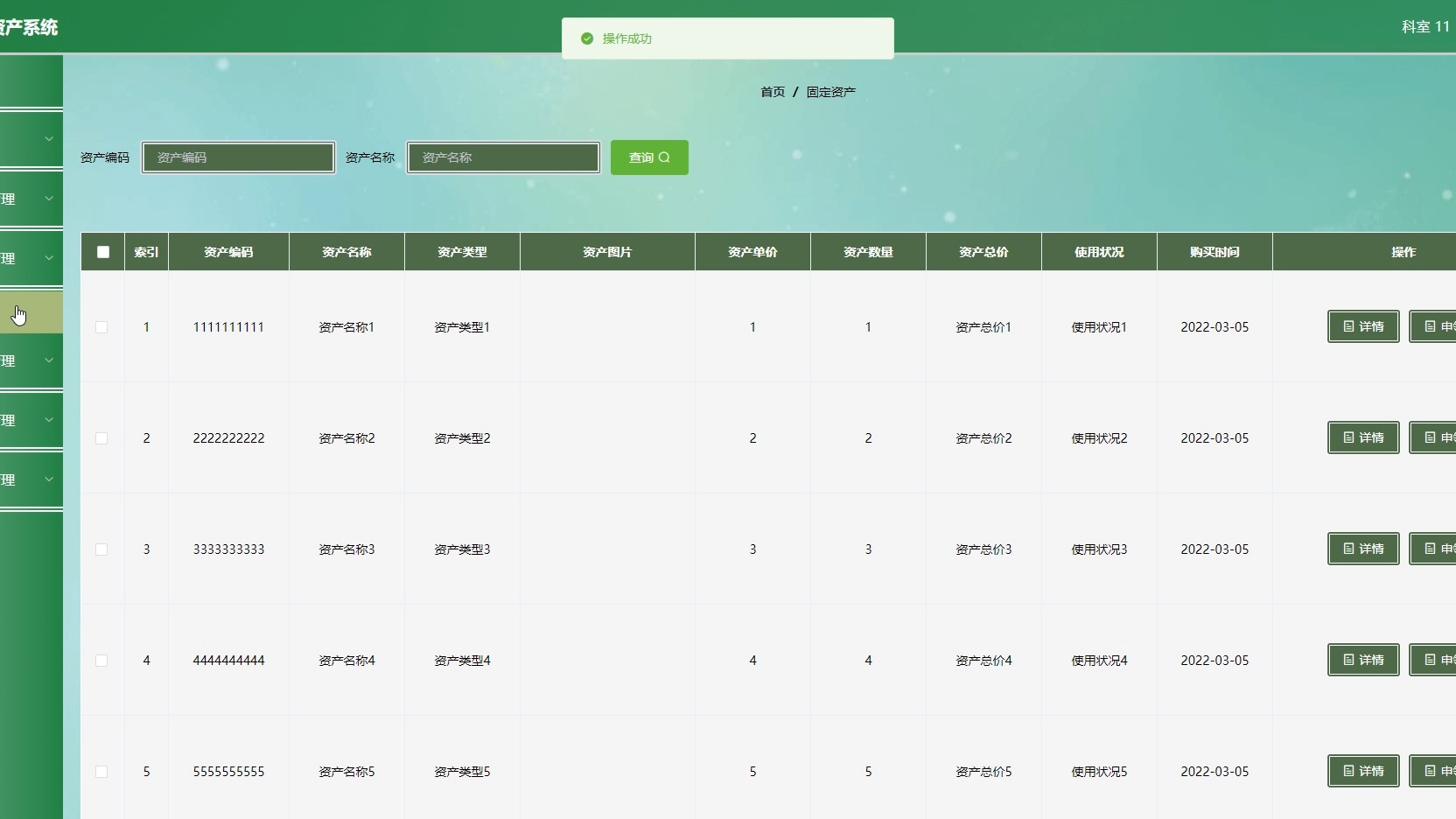Open 详情 for 资产名称4
This screenshot has width=1456, height=819.
[1363, 660]
